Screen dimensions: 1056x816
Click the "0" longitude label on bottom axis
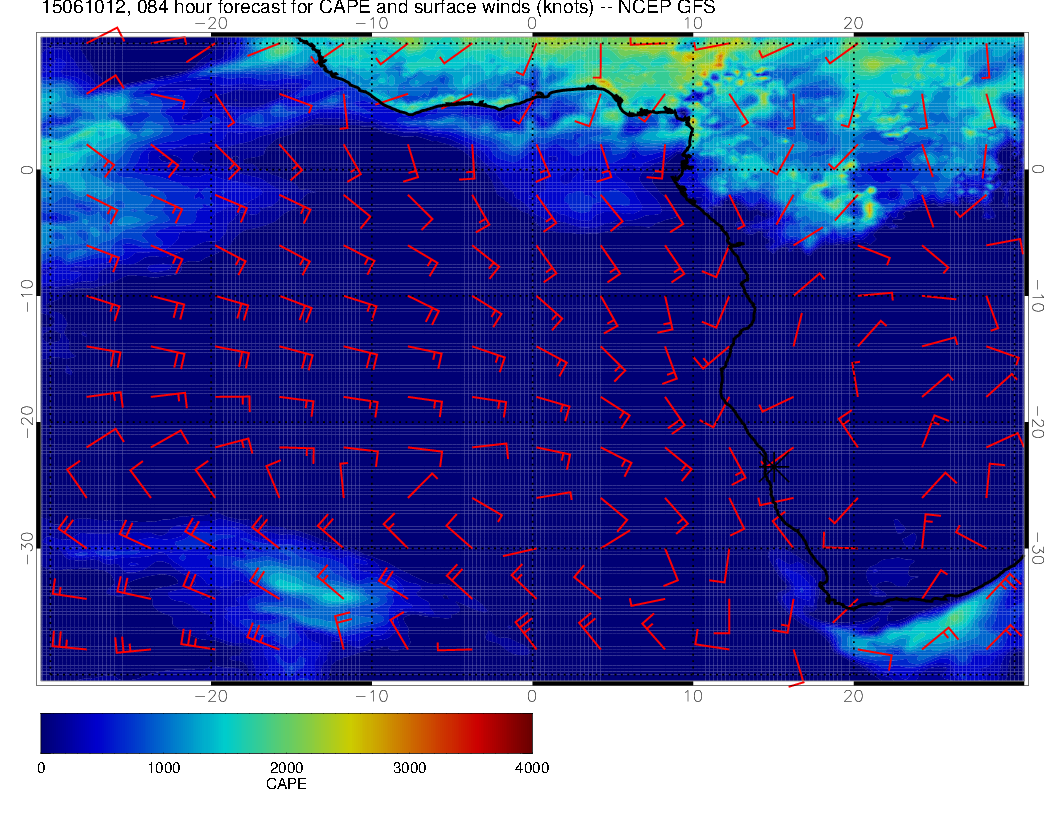point(532,694)
